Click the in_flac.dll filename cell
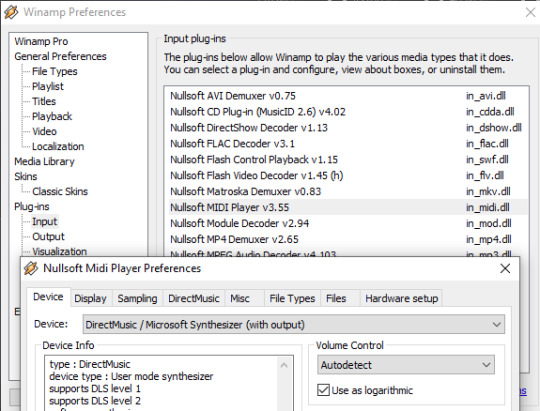Image resolution: width=540 pixels, height=411 pixels. pyautogui.click(x=487, y=144)
